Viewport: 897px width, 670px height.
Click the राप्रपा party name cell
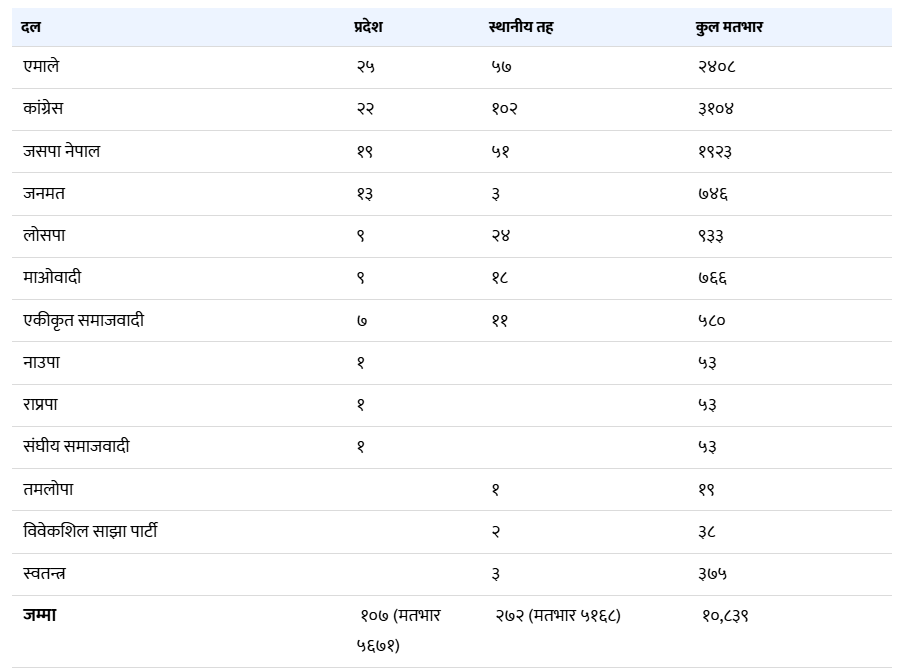point(41,405)
